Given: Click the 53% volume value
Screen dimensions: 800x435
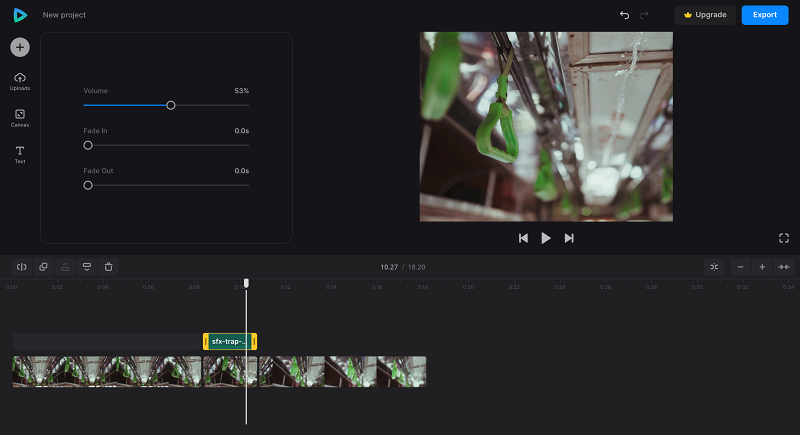Looking at the screenshot, I should [241, 91].
